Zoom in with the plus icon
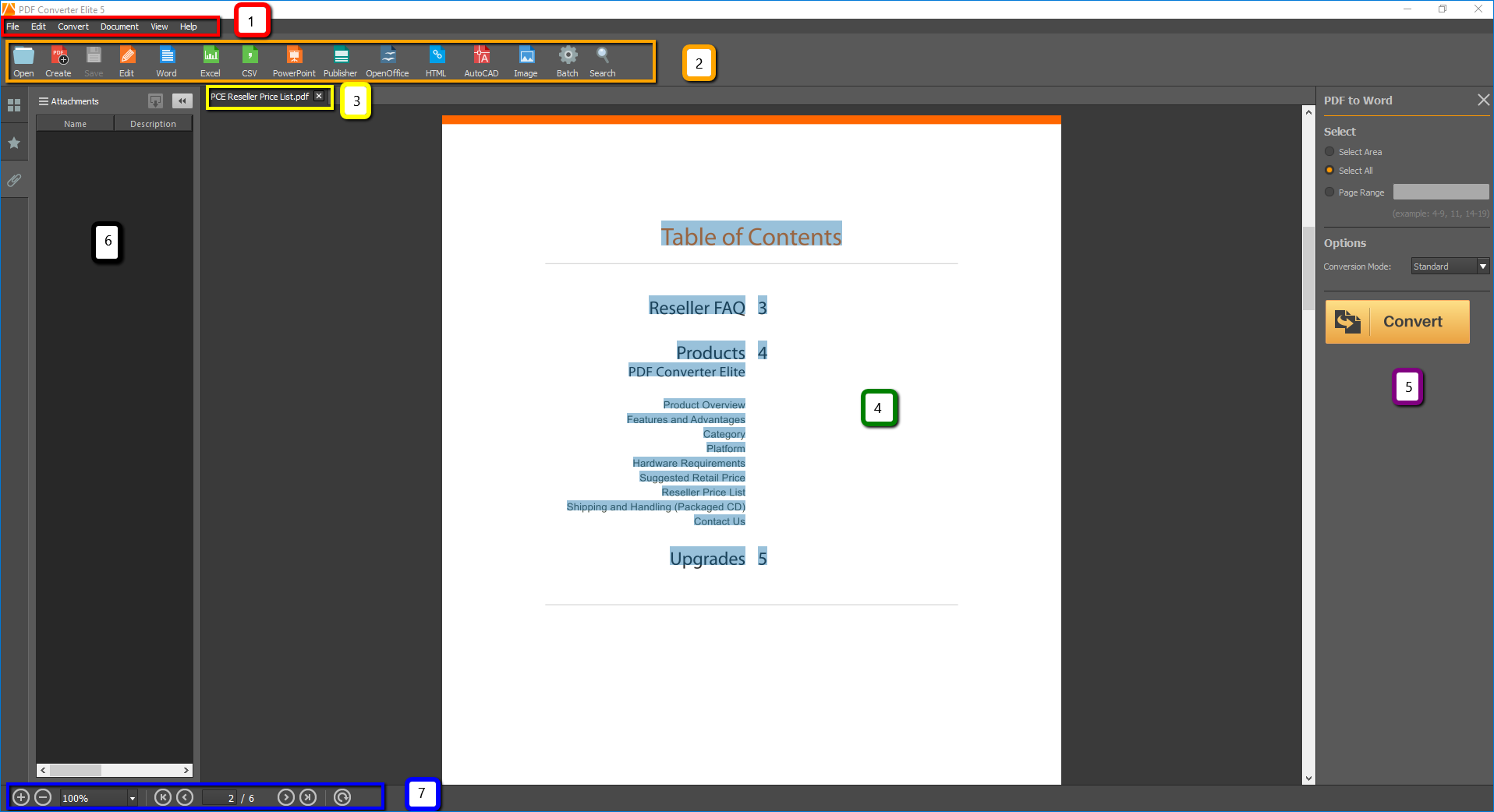1494x812 pixels. 22,797
